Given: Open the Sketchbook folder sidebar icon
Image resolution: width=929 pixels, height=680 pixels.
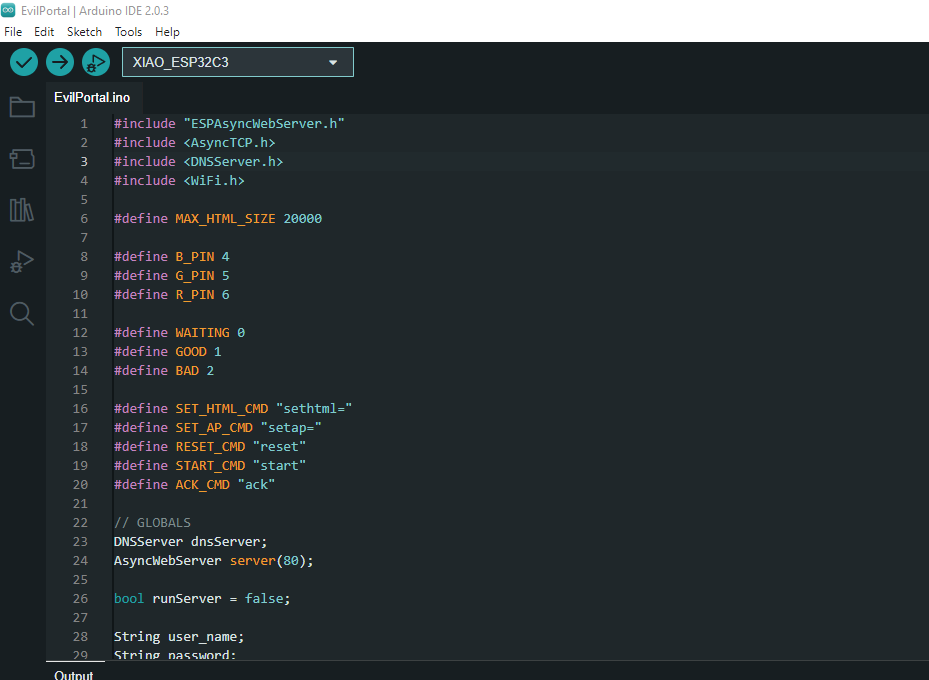Looking at the screenshot, I should [x=22, y=107].
